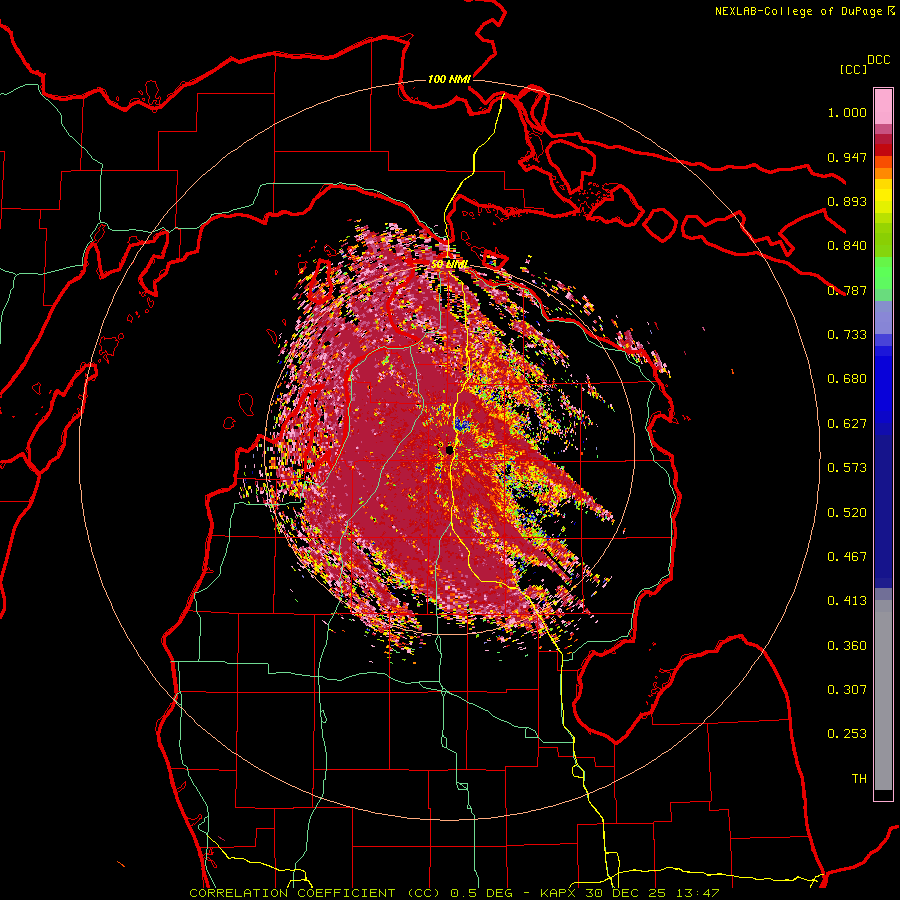Click the 0.520 legend value
Image resolution: width=900 pixels, height=900 pixels.
[x=847, y=513]
